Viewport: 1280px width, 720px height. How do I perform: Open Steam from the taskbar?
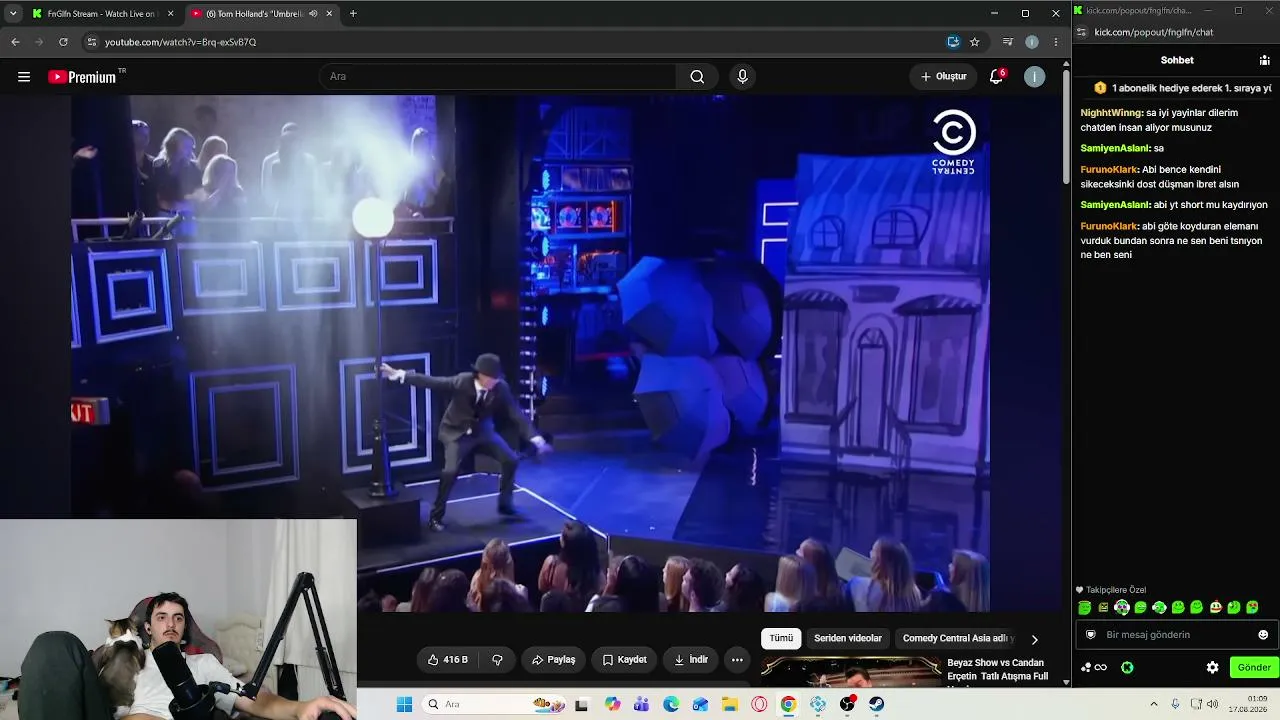click(876, 705)
